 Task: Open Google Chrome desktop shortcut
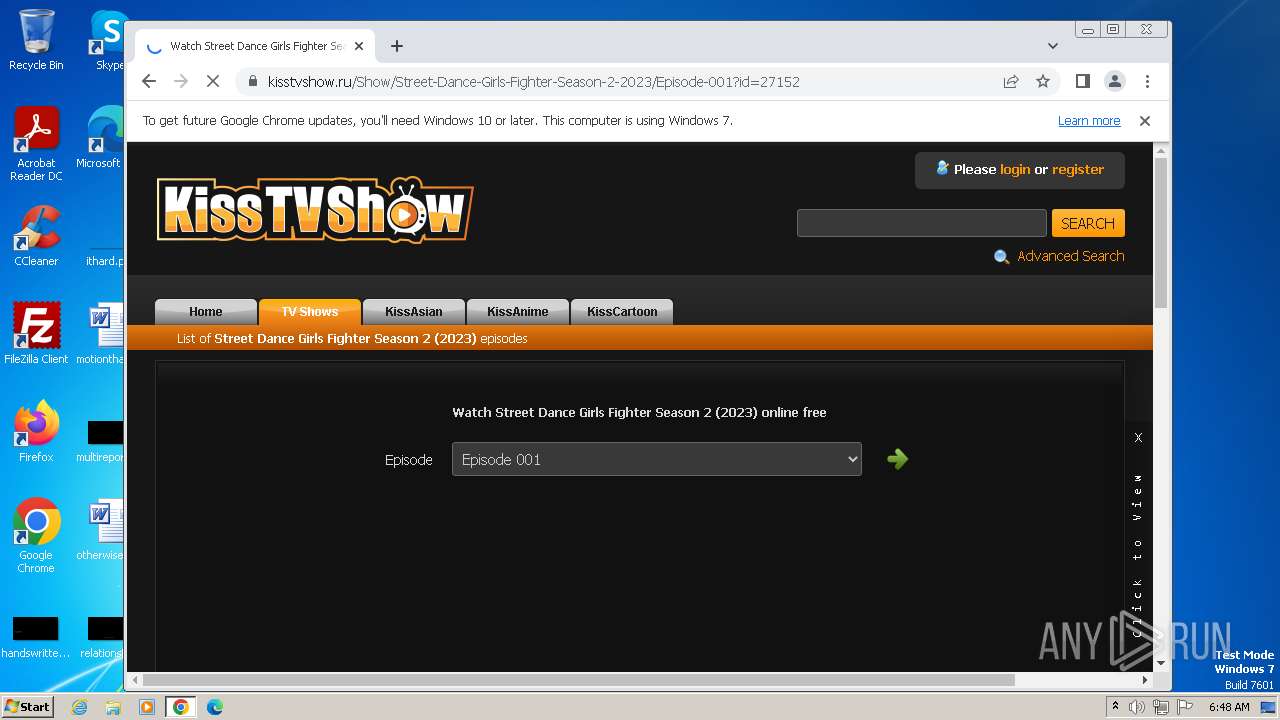[x=36, y=536]
